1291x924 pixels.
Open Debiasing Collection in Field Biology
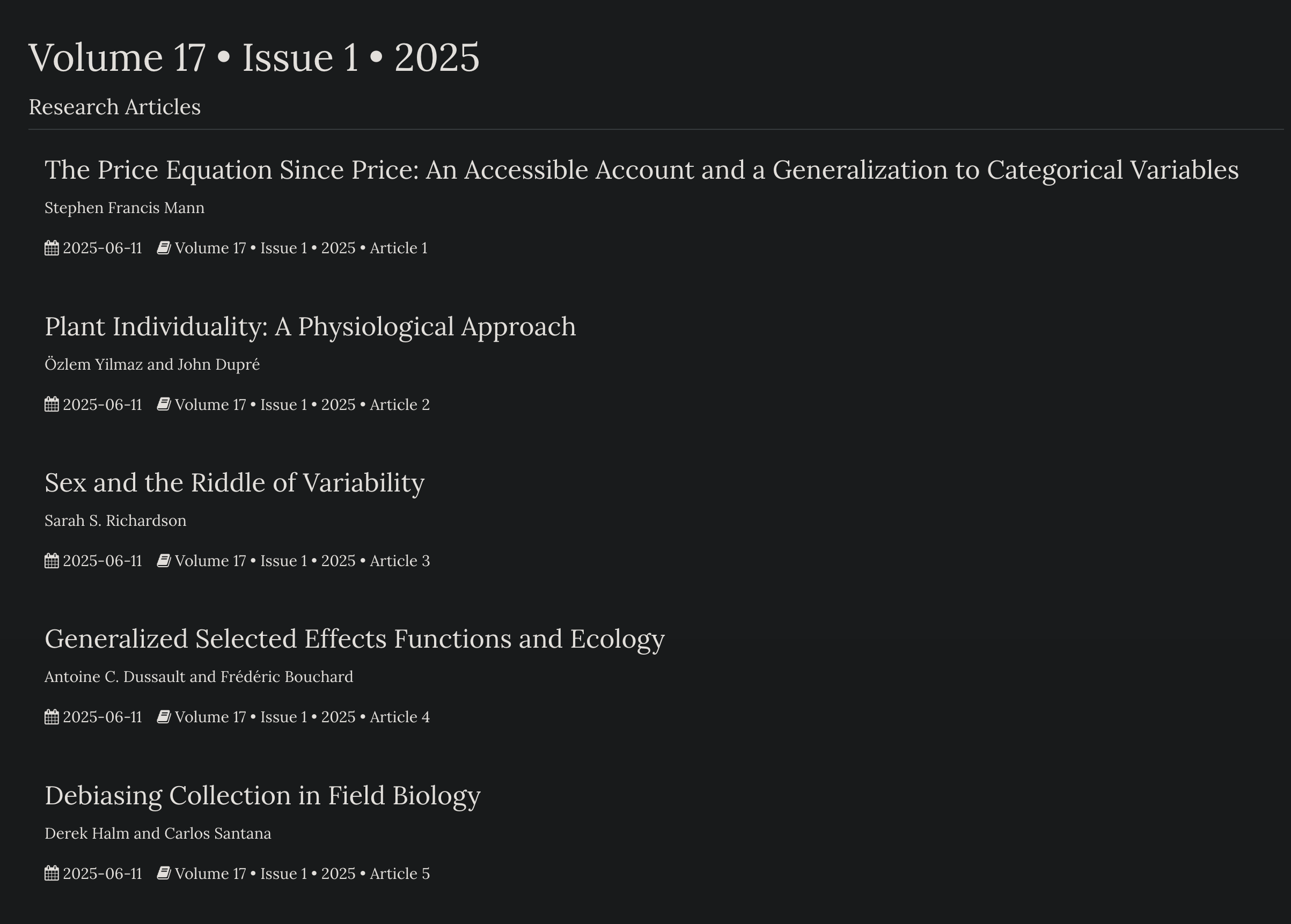coord(263,795)
